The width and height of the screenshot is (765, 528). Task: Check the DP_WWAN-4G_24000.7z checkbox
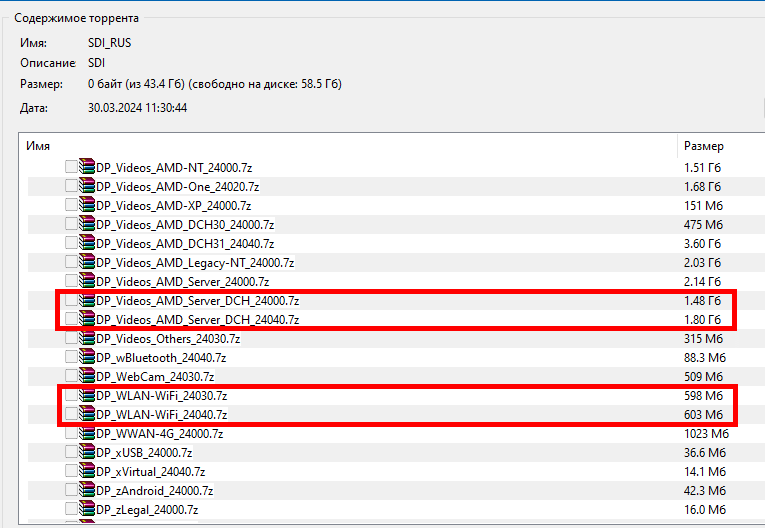71,433
